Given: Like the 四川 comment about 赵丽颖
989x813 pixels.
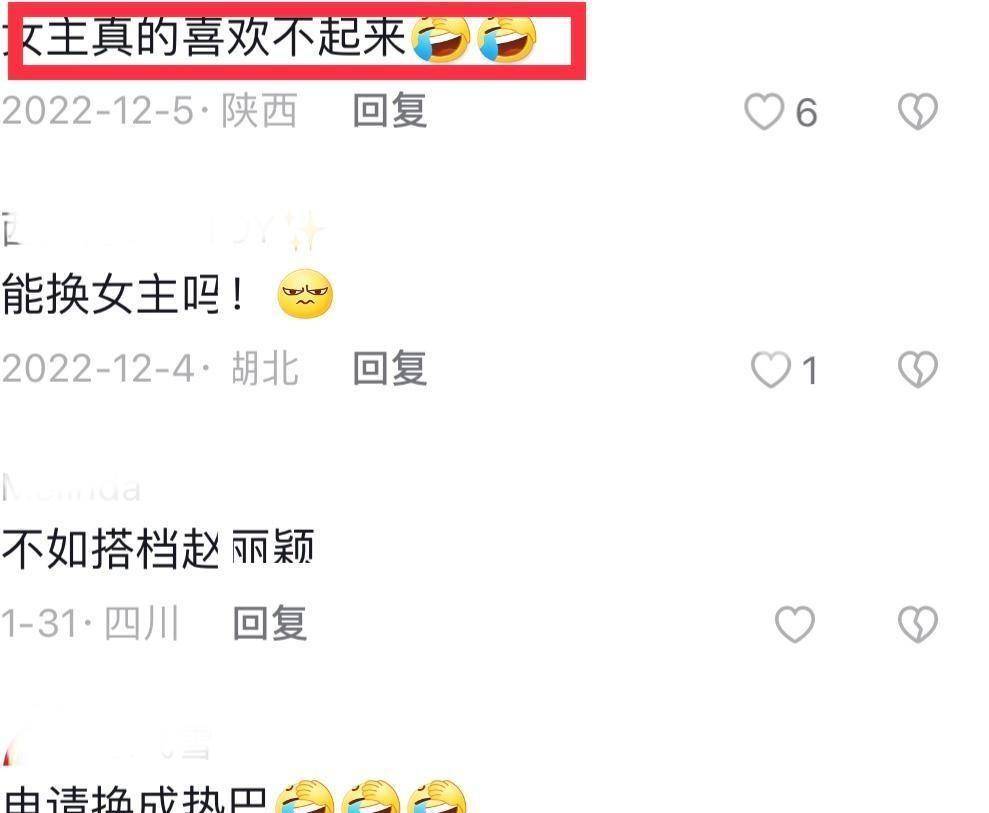Looking at the screenshot, I should click(x=795, y=624).
